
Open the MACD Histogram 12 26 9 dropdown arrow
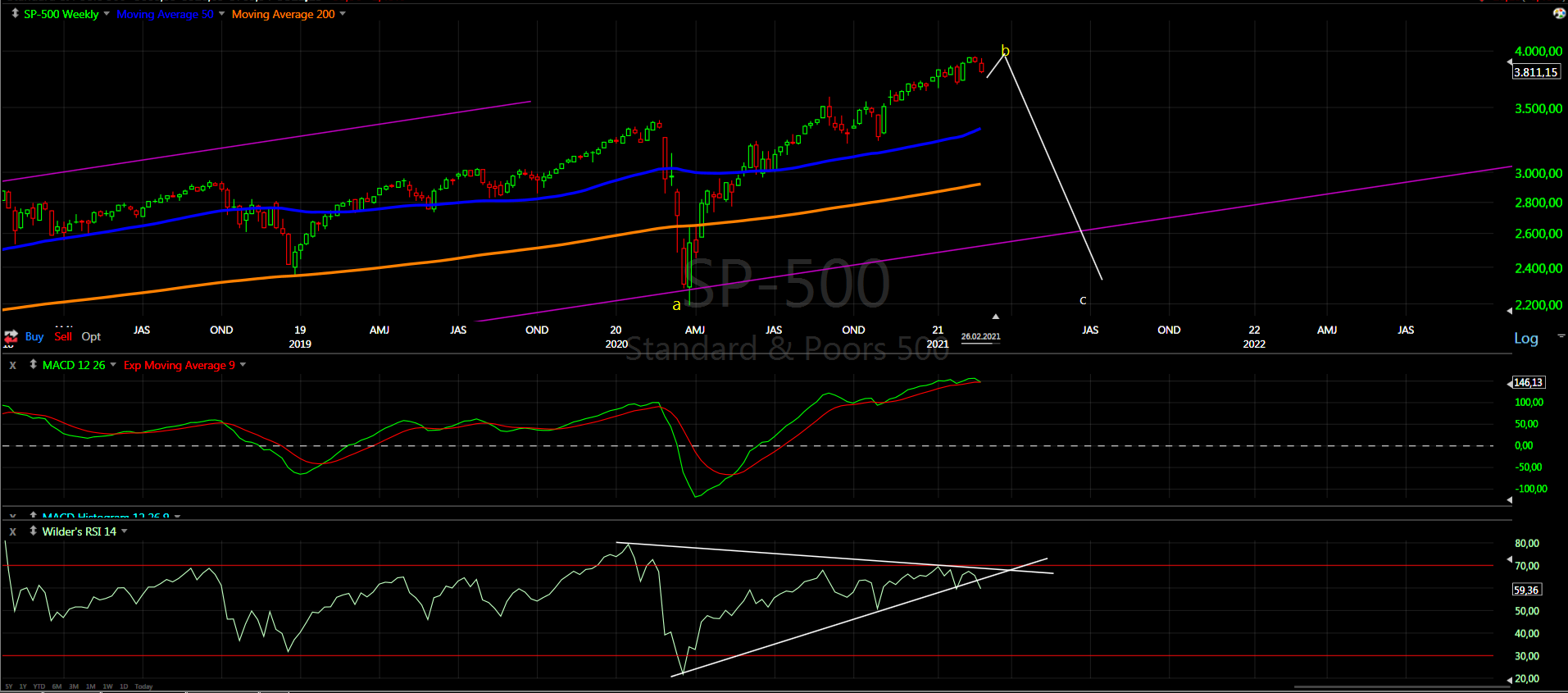(177, 516)
